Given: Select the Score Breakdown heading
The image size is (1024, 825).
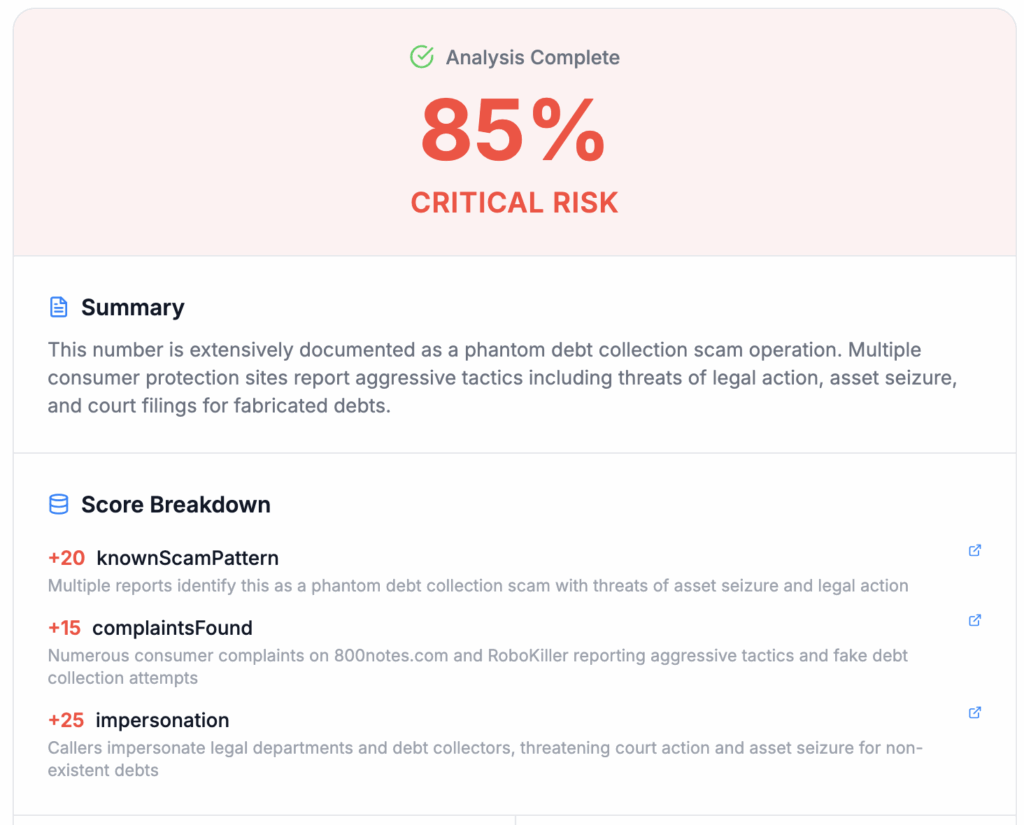Looking at the screenshot, I should coord(175,505).
